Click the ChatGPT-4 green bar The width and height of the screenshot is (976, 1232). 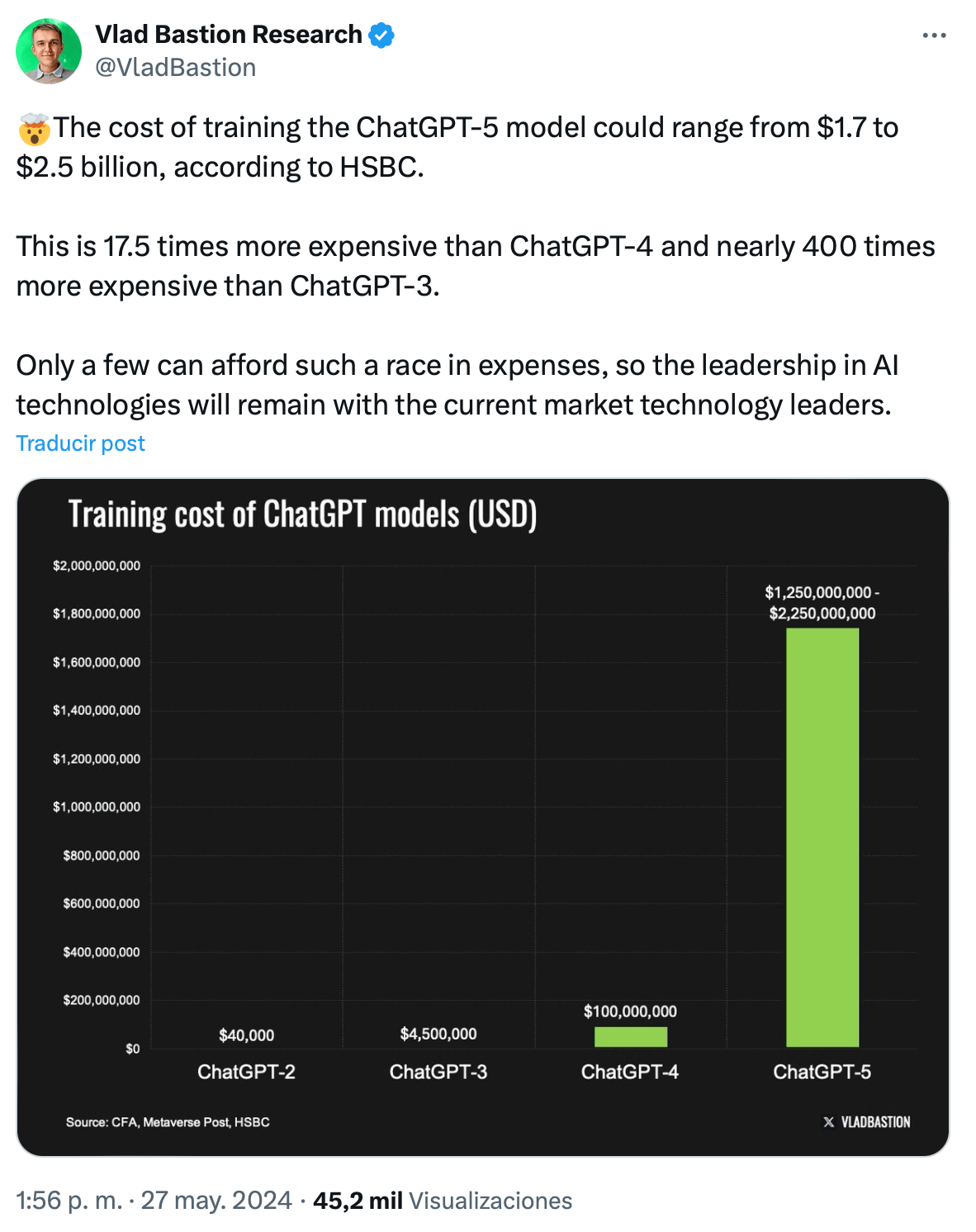631,1037
